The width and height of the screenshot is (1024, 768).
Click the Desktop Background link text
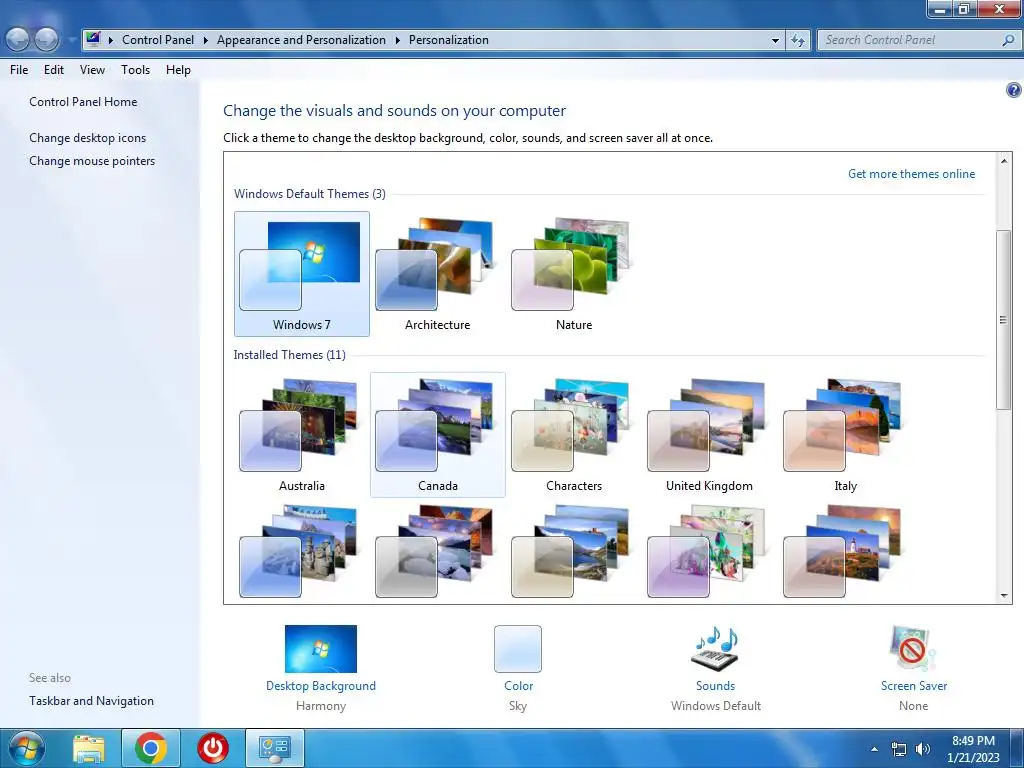tap(321, 686)
